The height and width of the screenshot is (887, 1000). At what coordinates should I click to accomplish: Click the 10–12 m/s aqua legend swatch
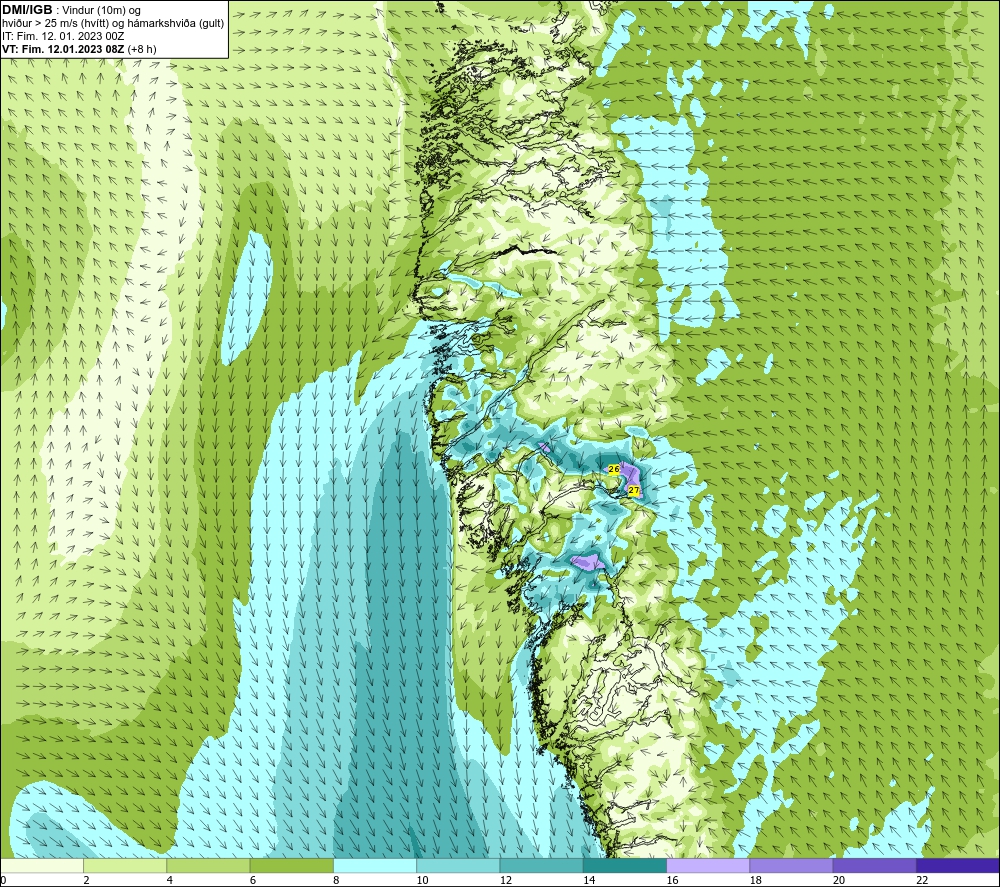click(x=458, y=865)
